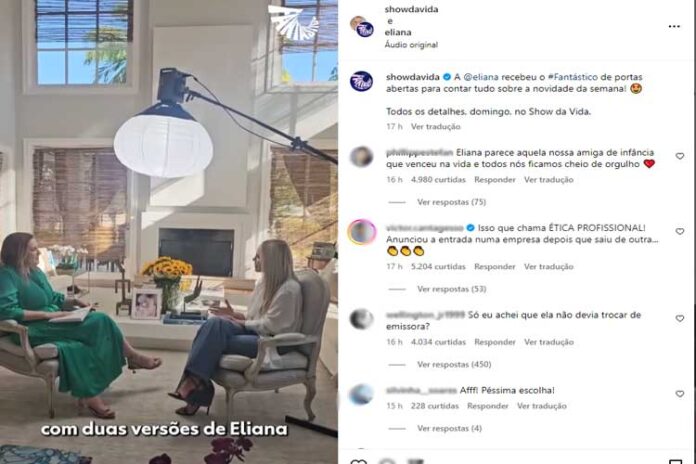
Task: Open the @eliana mention in caption
Action: [x=481, y=77]
